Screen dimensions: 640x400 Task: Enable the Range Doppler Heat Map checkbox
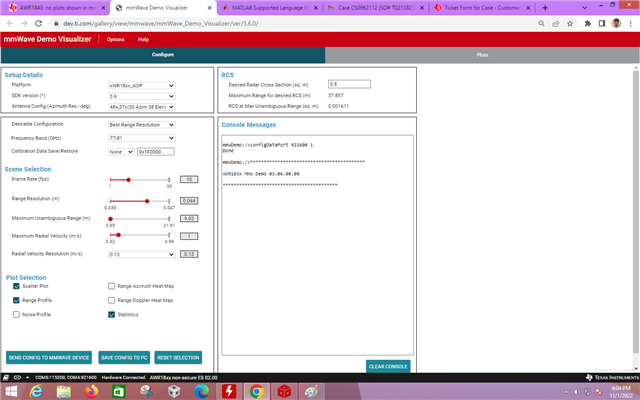[111, 300]
